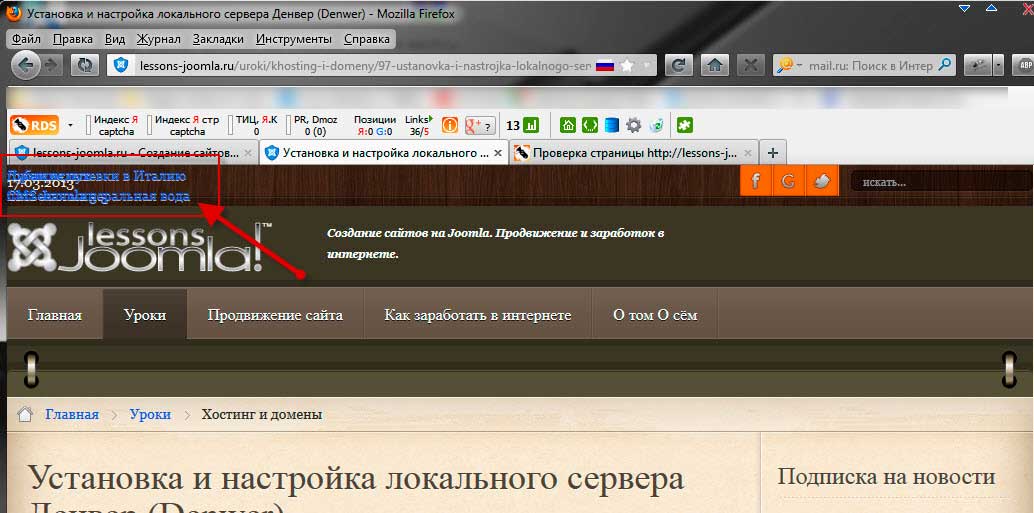Viewport: 1034px width, 513px height.
Task: Click the shield site-identity icon in address bar
Action: (x=121, y=65)
